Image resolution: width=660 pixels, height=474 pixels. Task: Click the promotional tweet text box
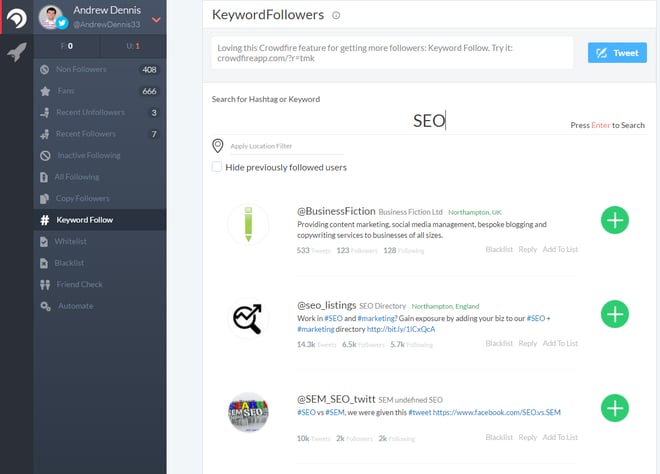coord(392,53)
